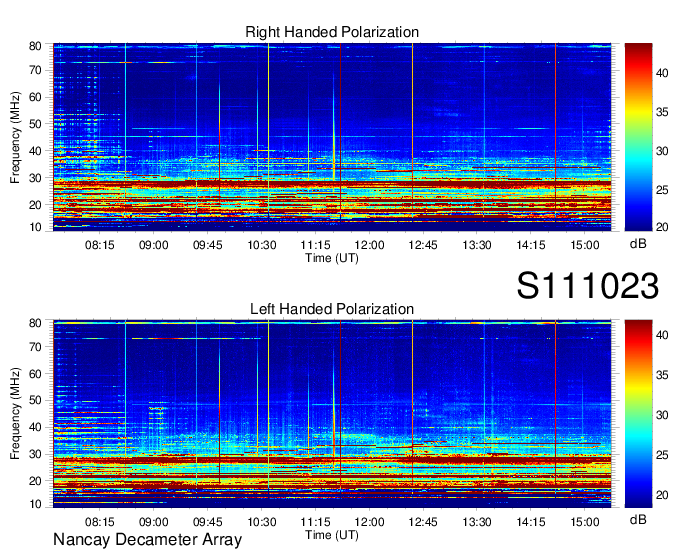Click the 40 value on Right Handed colorbar
Screen dimensions: 680x552
662,73
